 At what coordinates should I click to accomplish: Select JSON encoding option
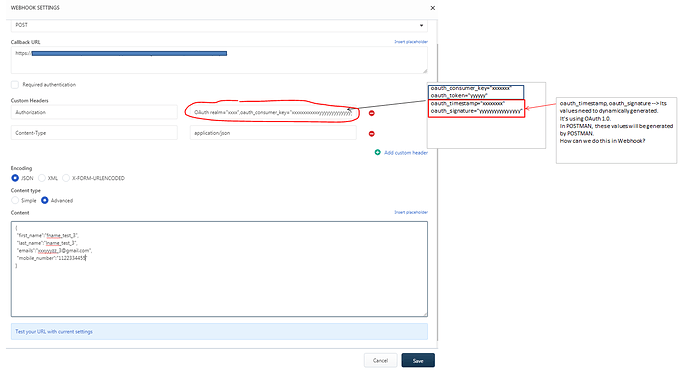click(x=15, y=178)
